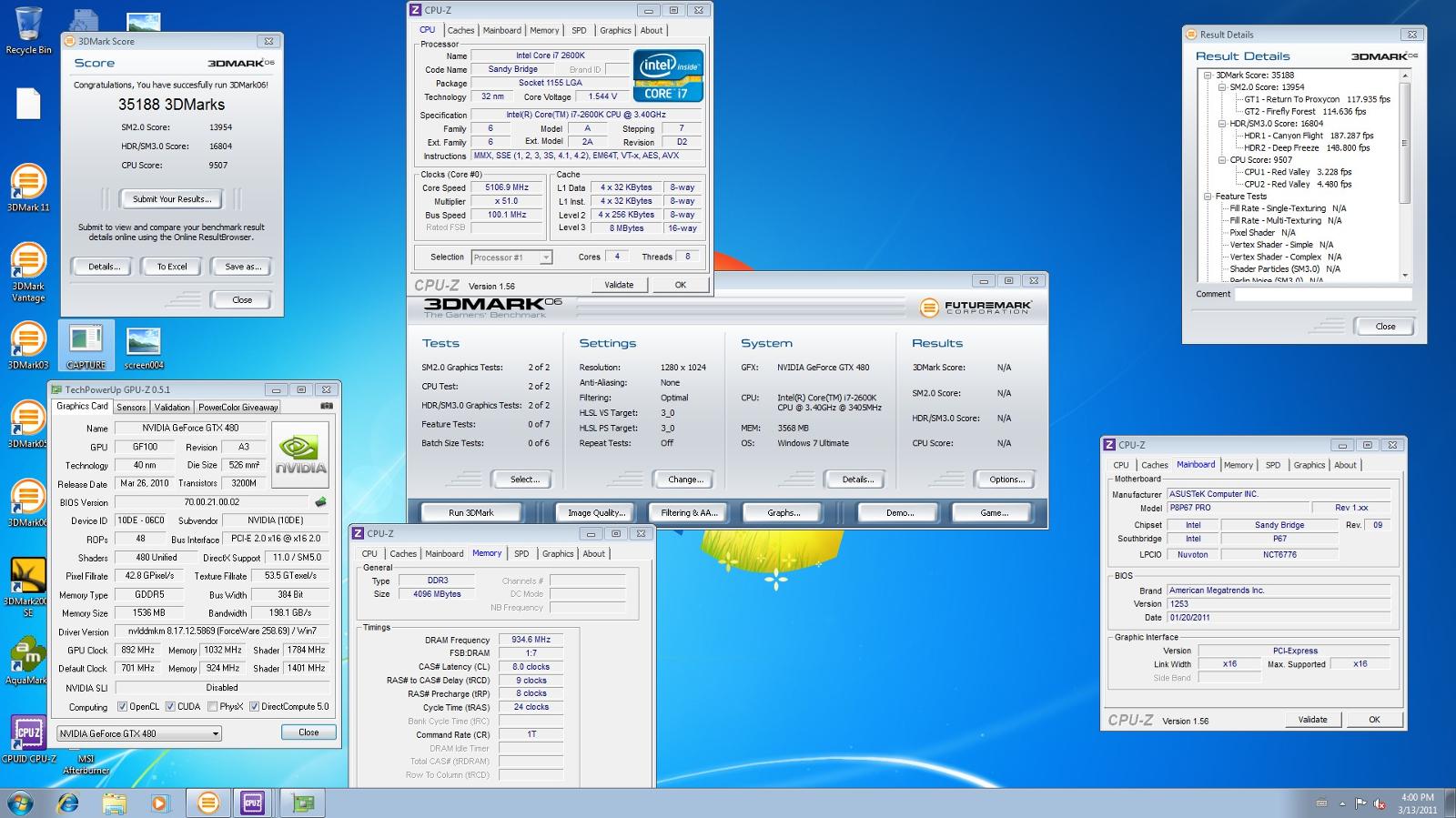Switch to 3DMark taskbar button
1456x818 pixels.
[208, 803]
